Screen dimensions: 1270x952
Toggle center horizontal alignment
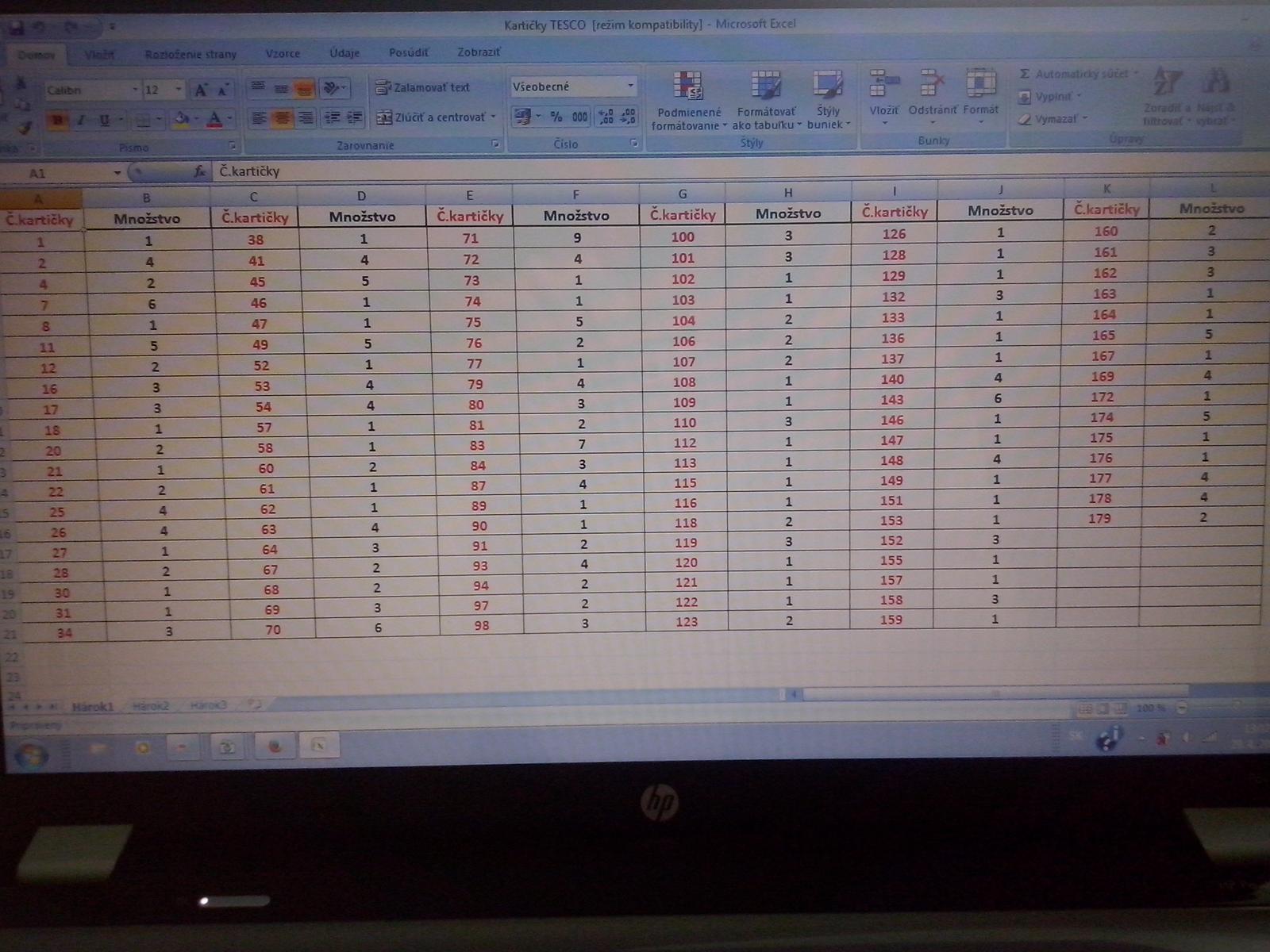point(282,118)
